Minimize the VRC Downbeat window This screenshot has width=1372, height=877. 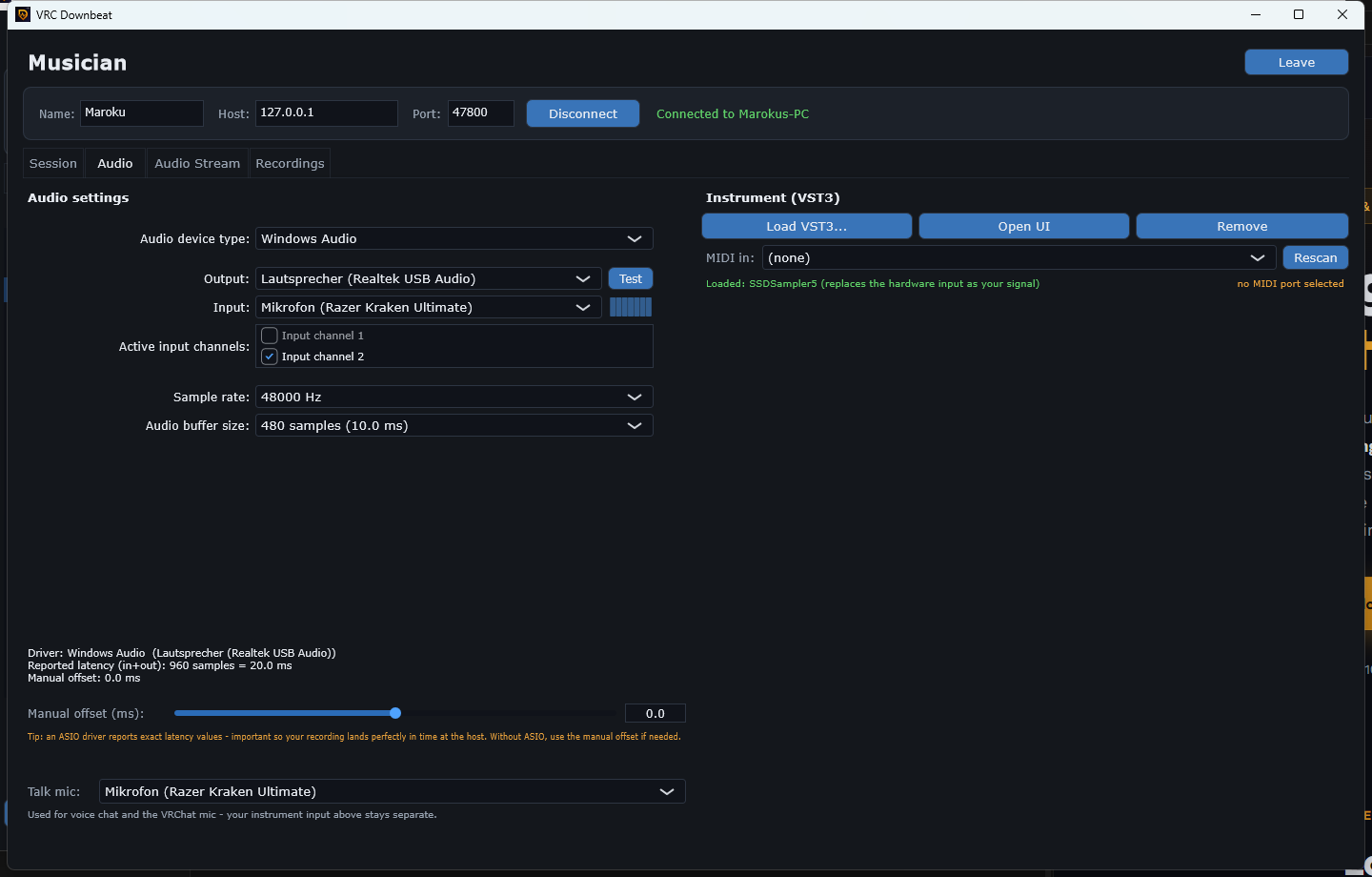1256,14
